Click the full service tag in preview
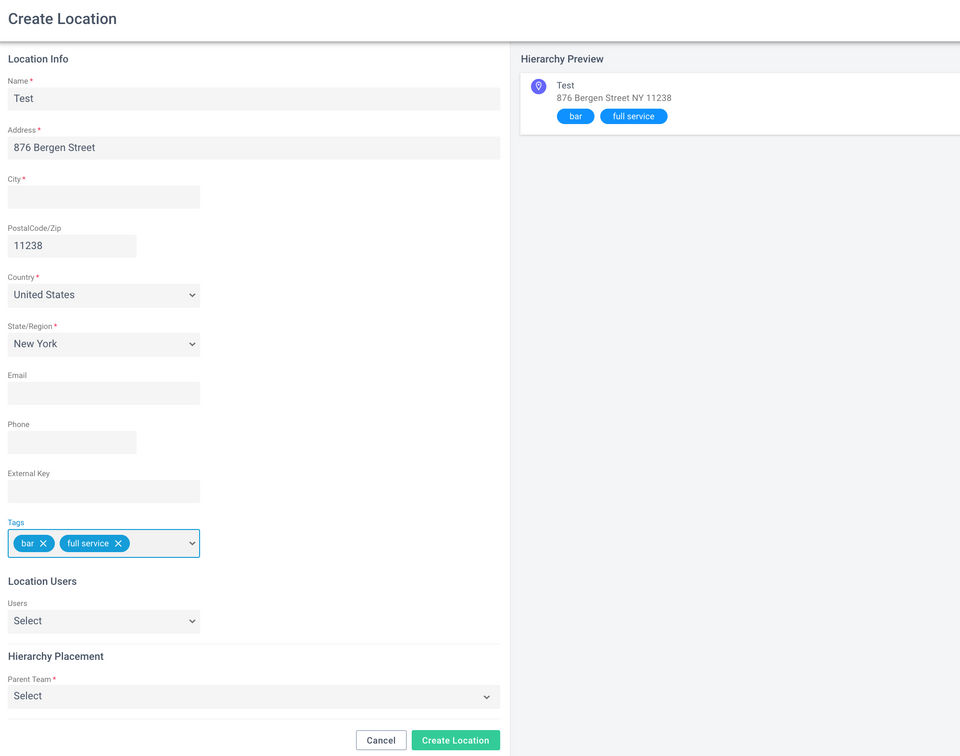The image size is (960, 756). point(634,117)
